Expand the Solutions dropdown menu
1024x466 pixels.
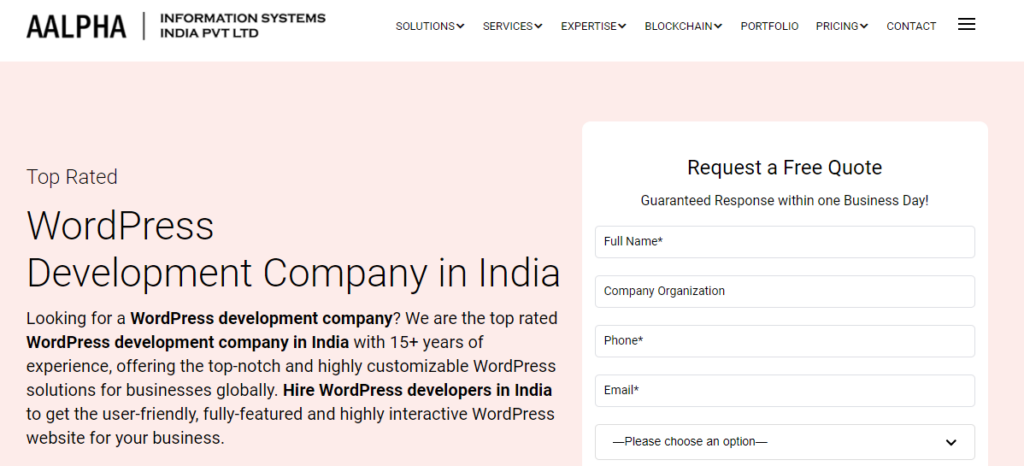(x=430, y=26)
